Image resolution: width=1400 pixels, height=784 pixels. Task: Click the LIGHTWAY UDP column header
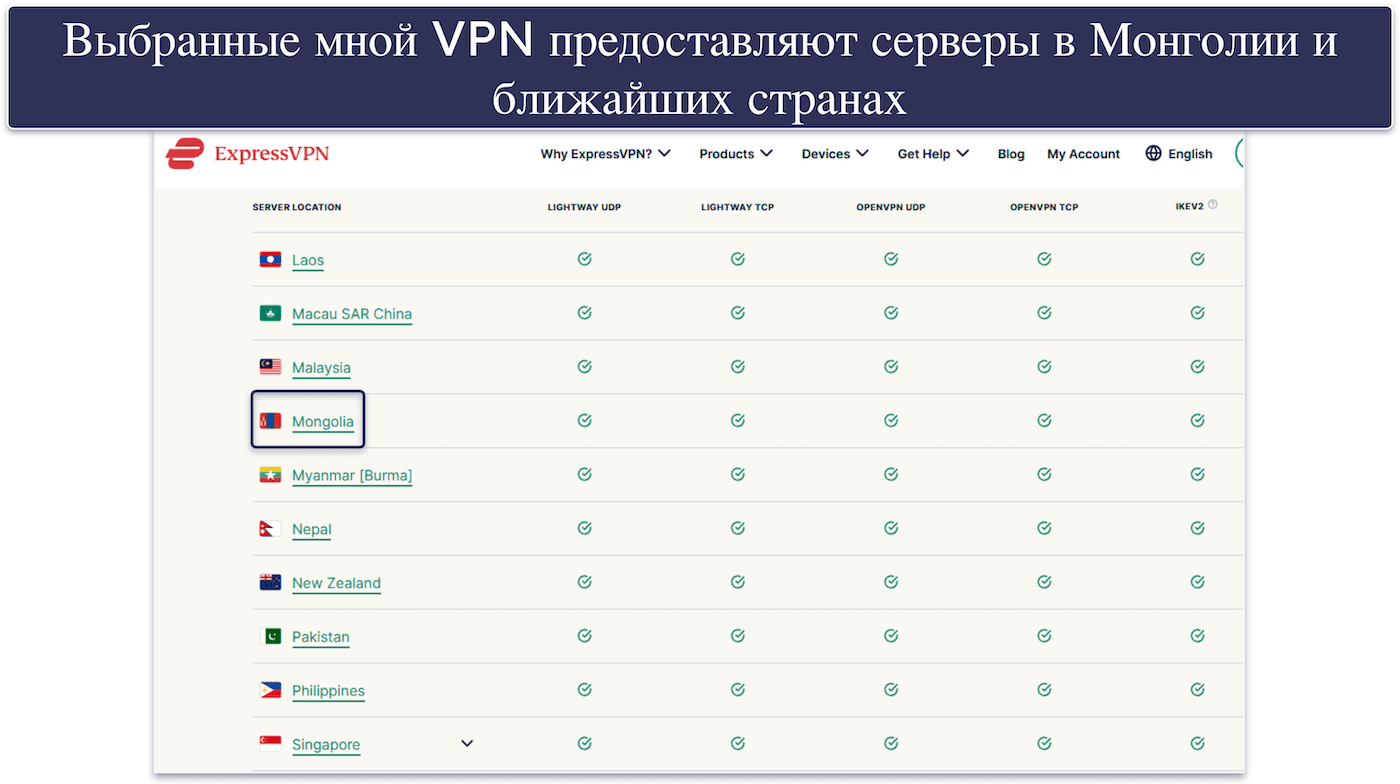[x=584, y=207]
